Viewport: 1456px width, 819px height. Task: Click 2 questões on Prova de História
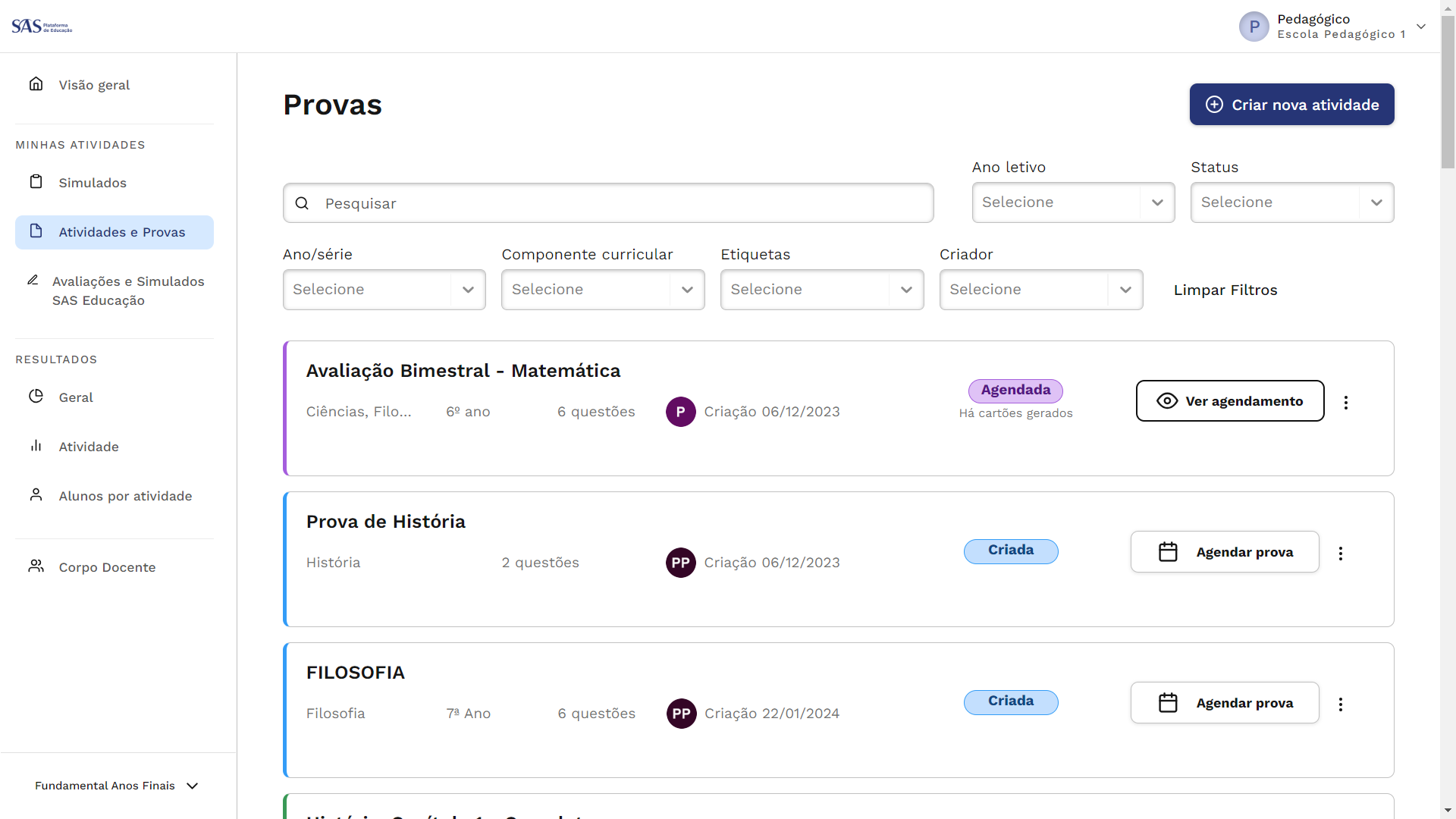(x=540, y=563)
